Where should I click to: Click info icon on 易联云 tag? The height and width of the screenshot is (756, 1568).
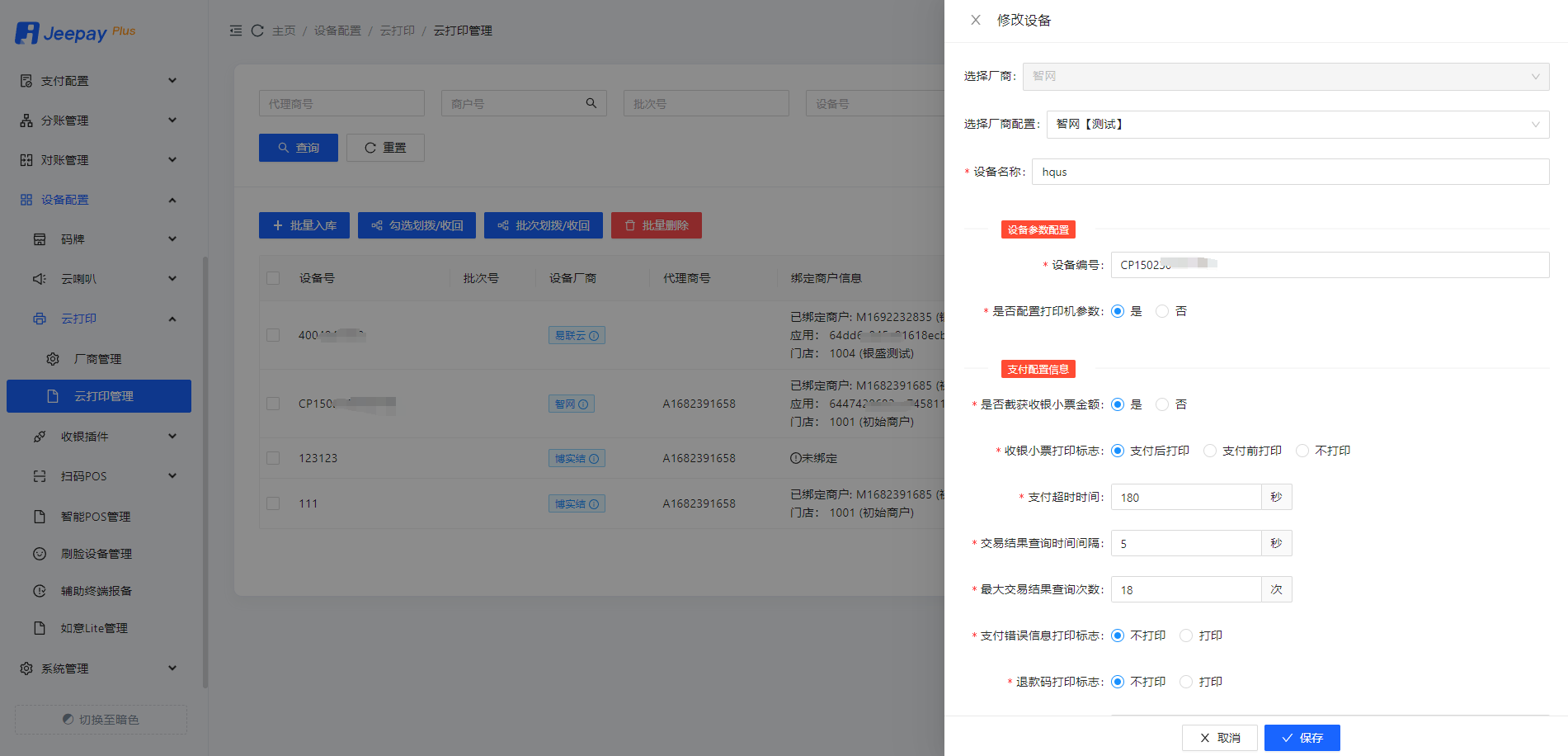pos(594,336)
